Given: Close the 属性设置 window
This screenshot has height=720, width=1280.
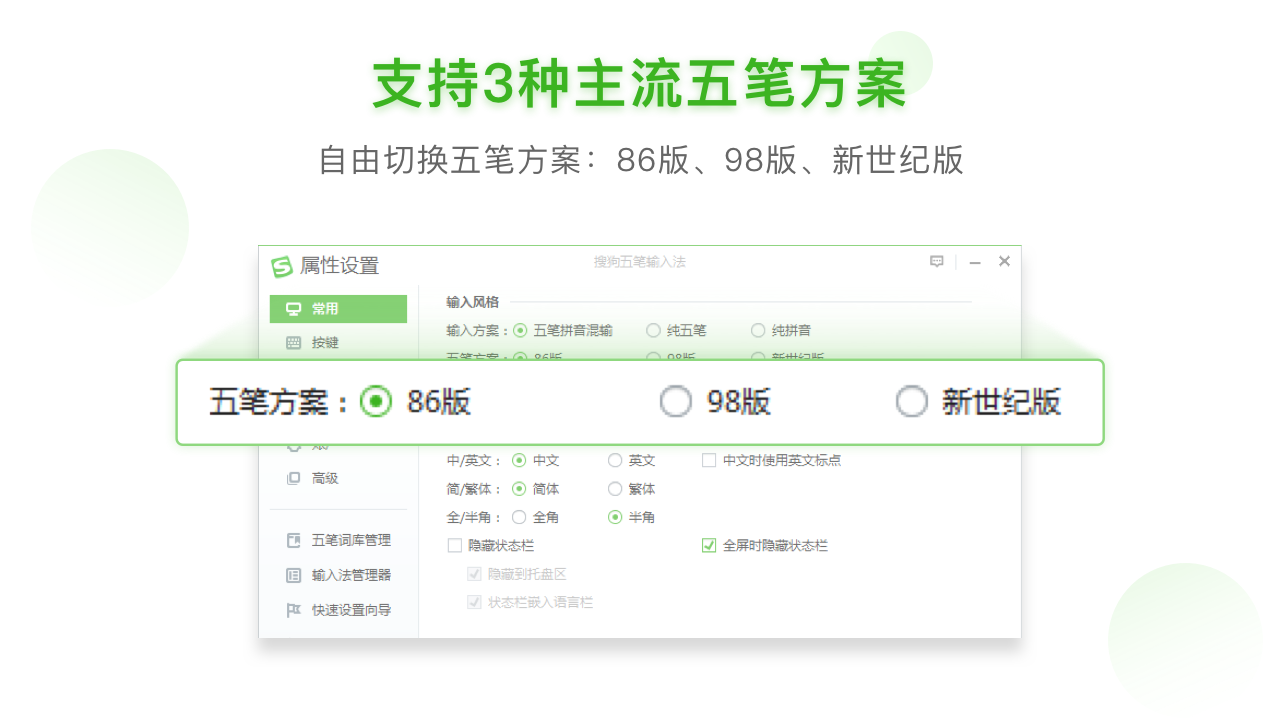Looking at the screenshot, I should 1004,262.
